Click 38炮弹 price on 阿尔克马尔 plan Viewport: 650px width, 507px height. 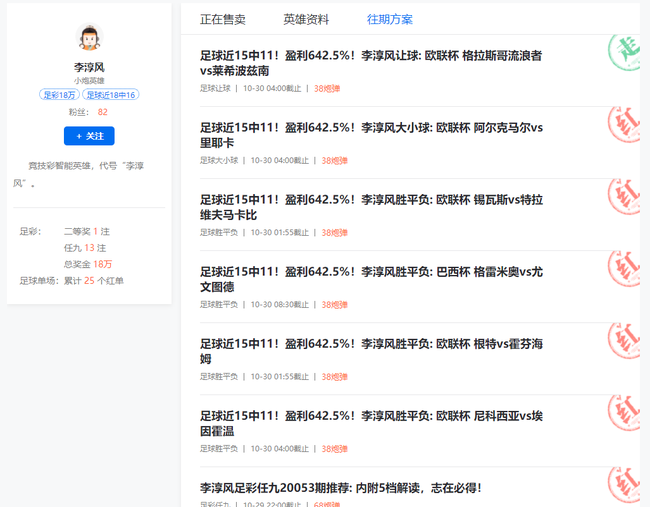[x=335, y=160]
